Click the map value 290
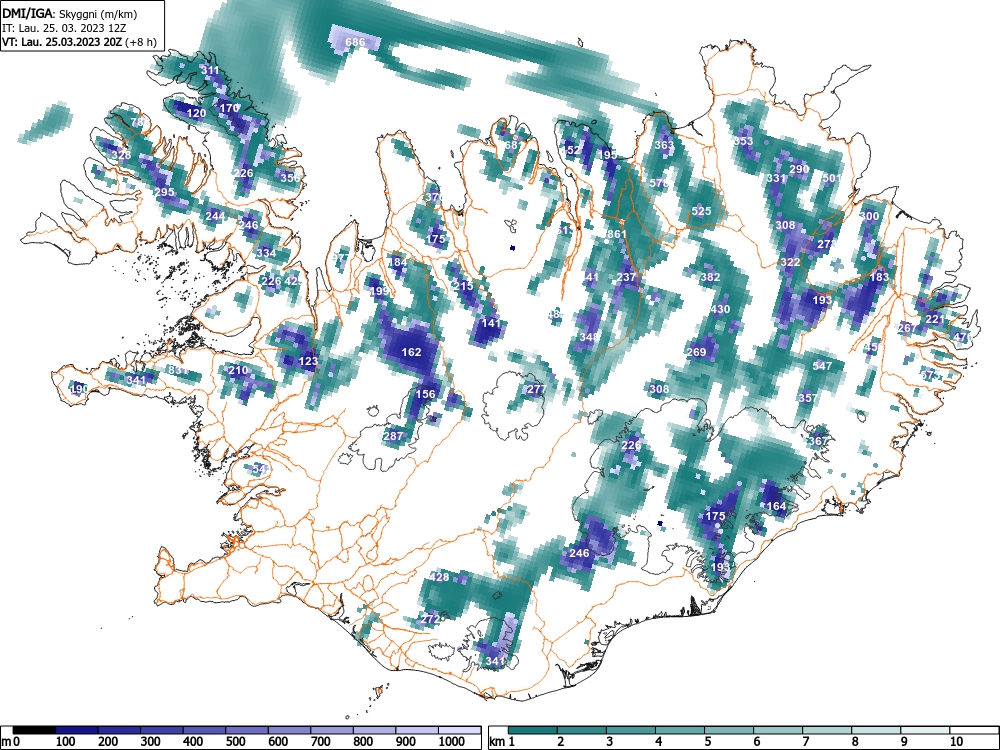This screenshot has height=750, width=1000. (x=799, y=168)
